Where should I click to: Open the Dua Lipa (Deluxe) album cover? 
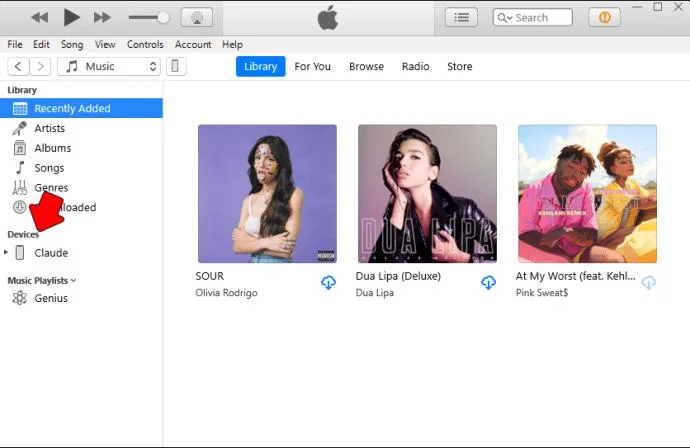(427, 194)
